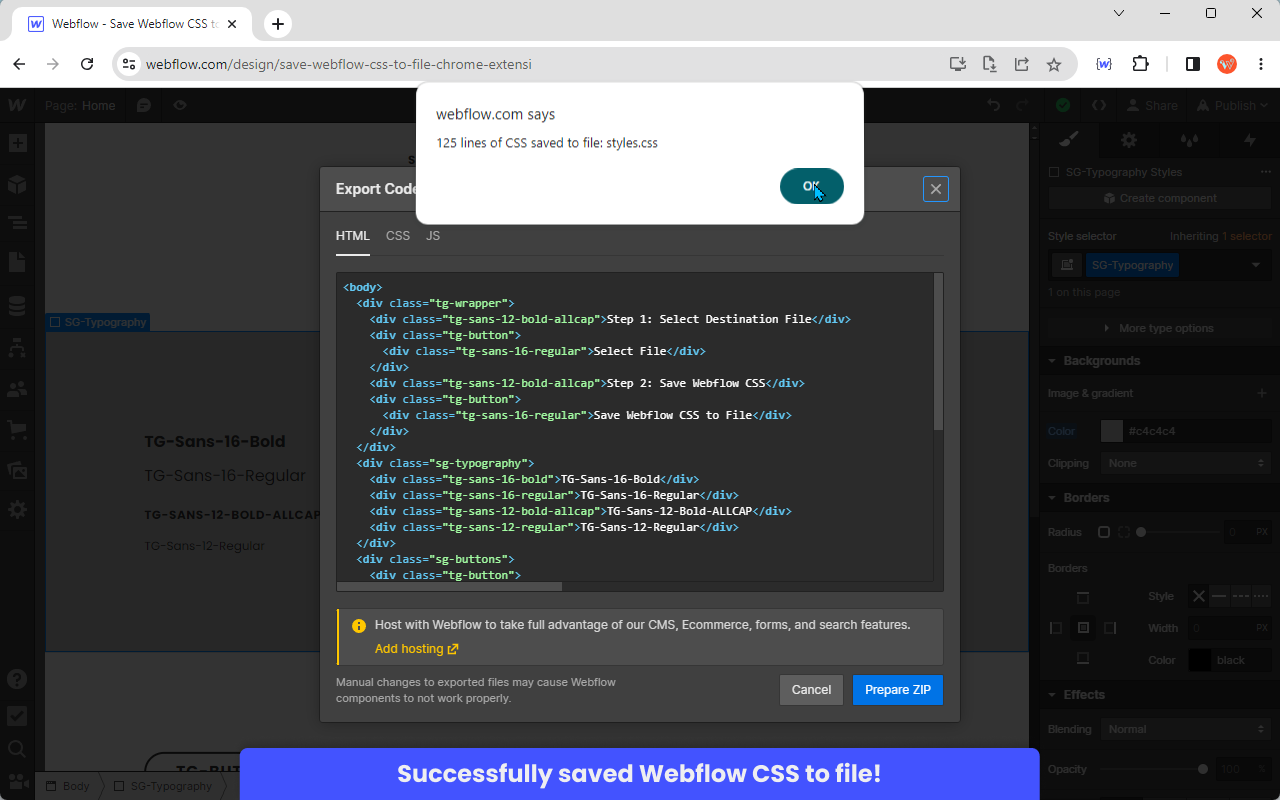Viewport: 1280px width, 800px height.
Task: Switch to the HTML tab
Action: tap(353, 236)
